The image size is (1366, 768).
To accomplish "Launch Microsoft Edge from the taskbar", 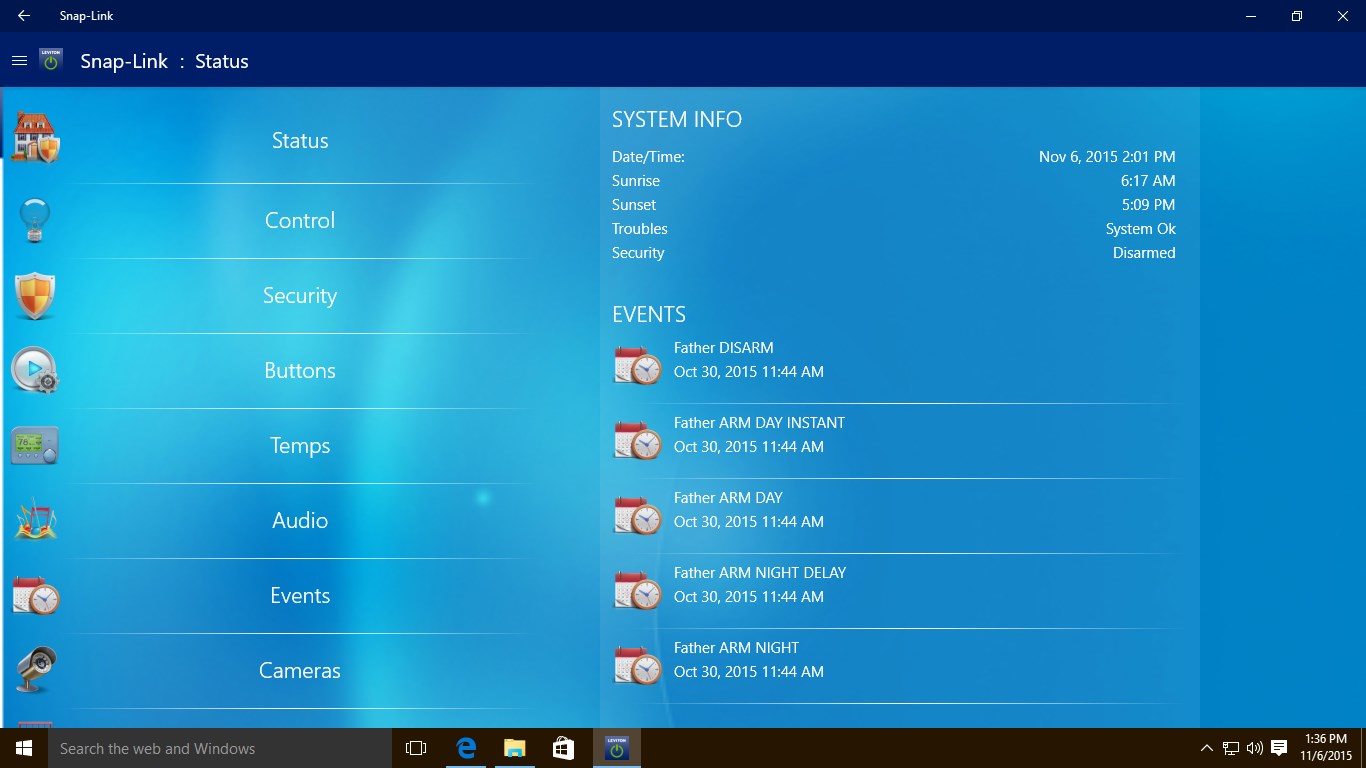I will coord(464,748).
